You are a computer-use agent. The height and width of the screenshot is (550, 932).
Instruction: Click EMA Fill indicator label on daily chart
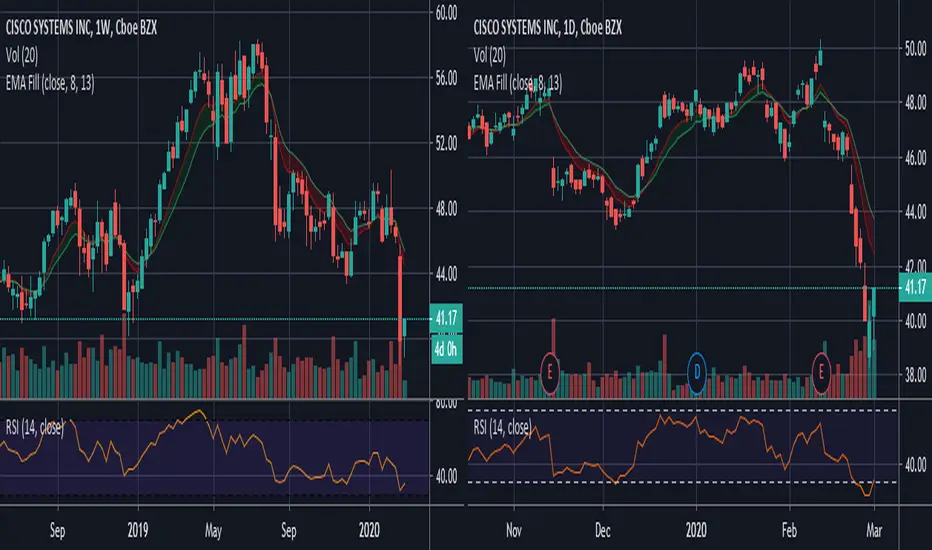518,83
